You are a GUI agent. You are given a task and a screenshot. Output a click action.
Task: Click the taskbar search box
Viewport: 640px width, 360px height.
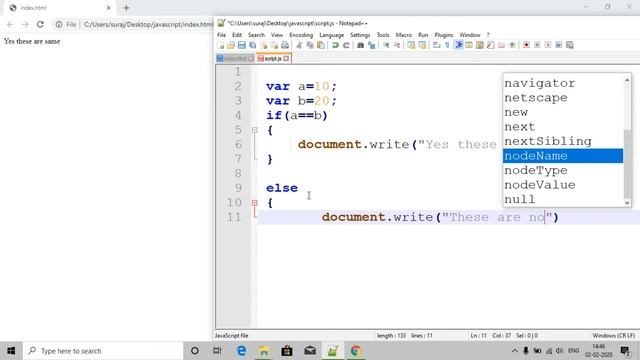coord(103,351)
